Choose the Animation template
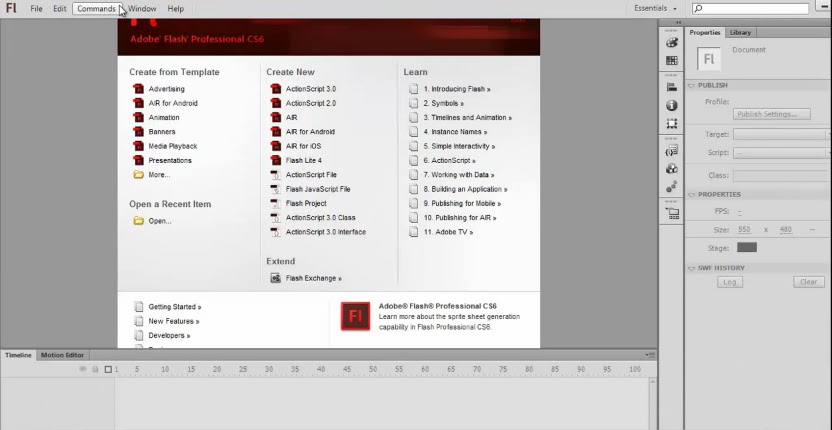 pos(163,117)
